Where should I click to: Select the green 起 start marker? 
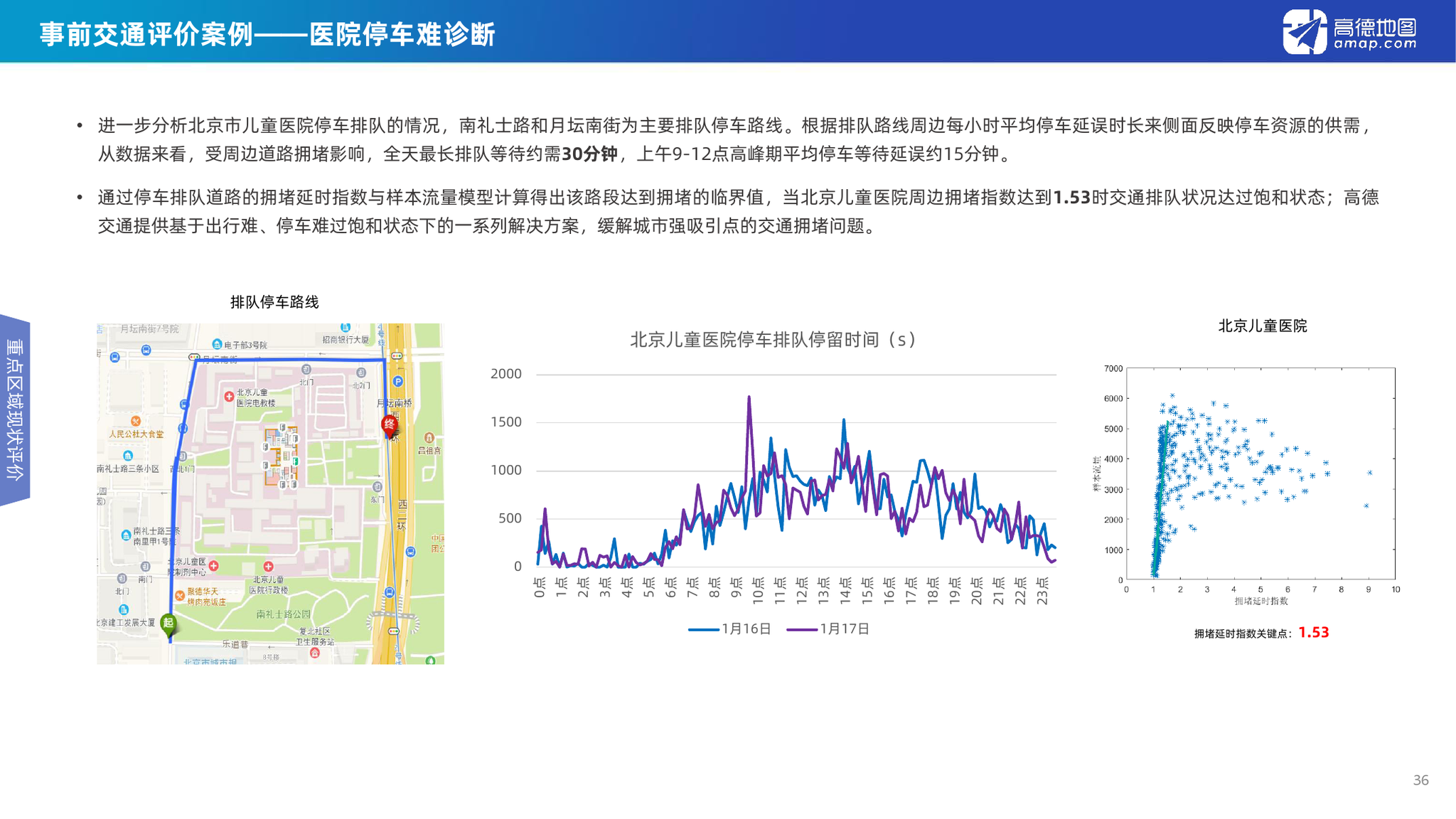click(x=168, y=623)
